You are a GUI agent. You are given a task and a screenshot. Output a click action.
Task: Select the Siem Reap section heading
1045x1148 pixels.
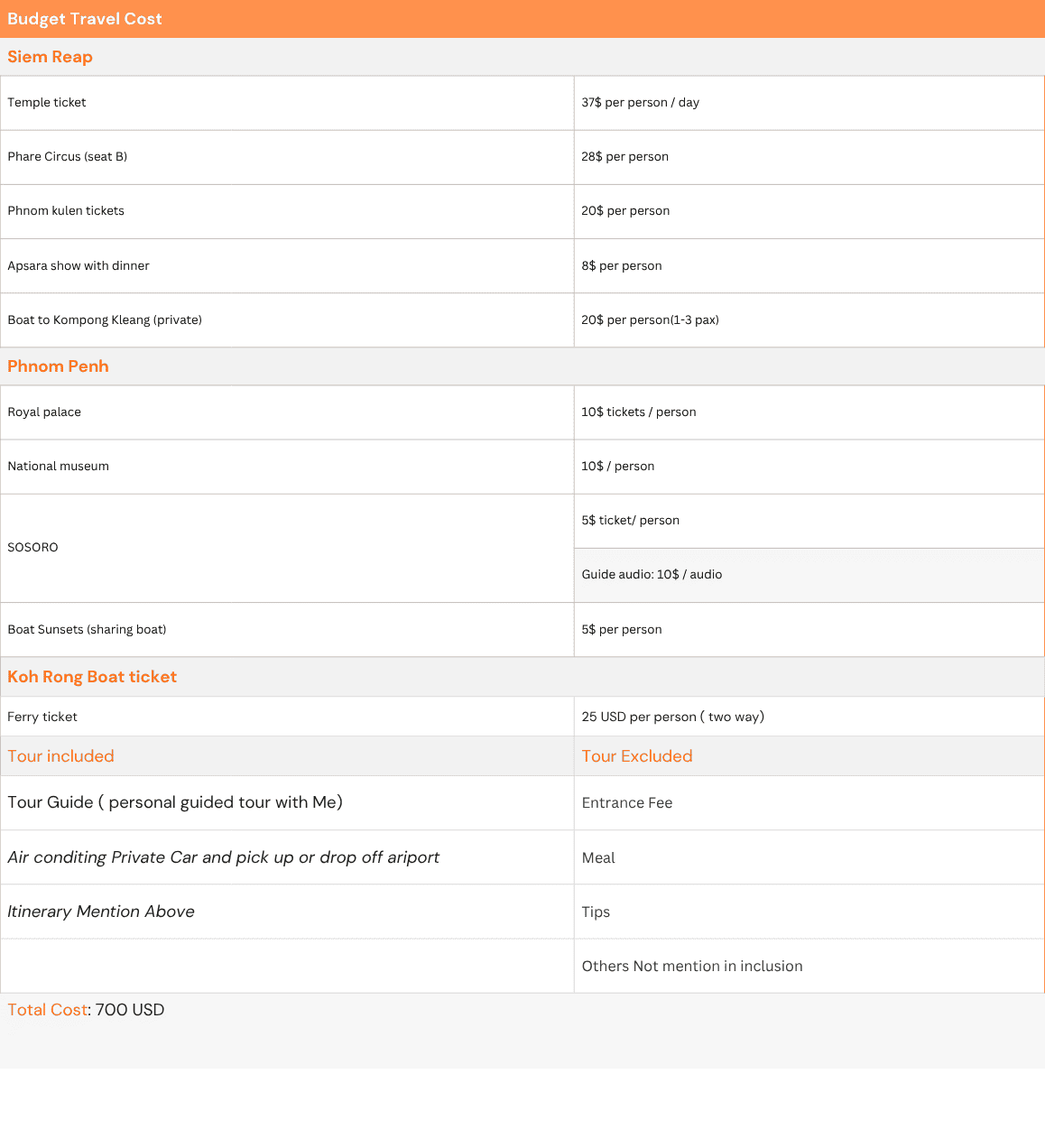coord(51,57)
